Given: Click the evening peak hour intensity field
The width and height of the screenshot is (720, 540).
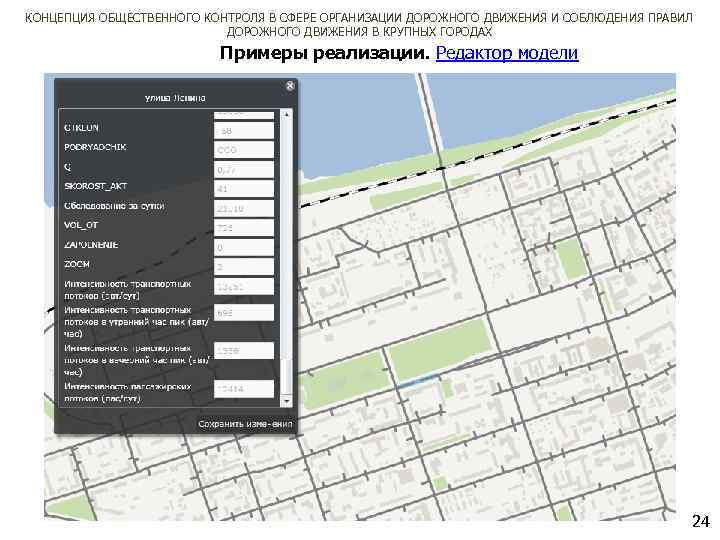Looking at the screenshot, I should click(x=244, y=351).
